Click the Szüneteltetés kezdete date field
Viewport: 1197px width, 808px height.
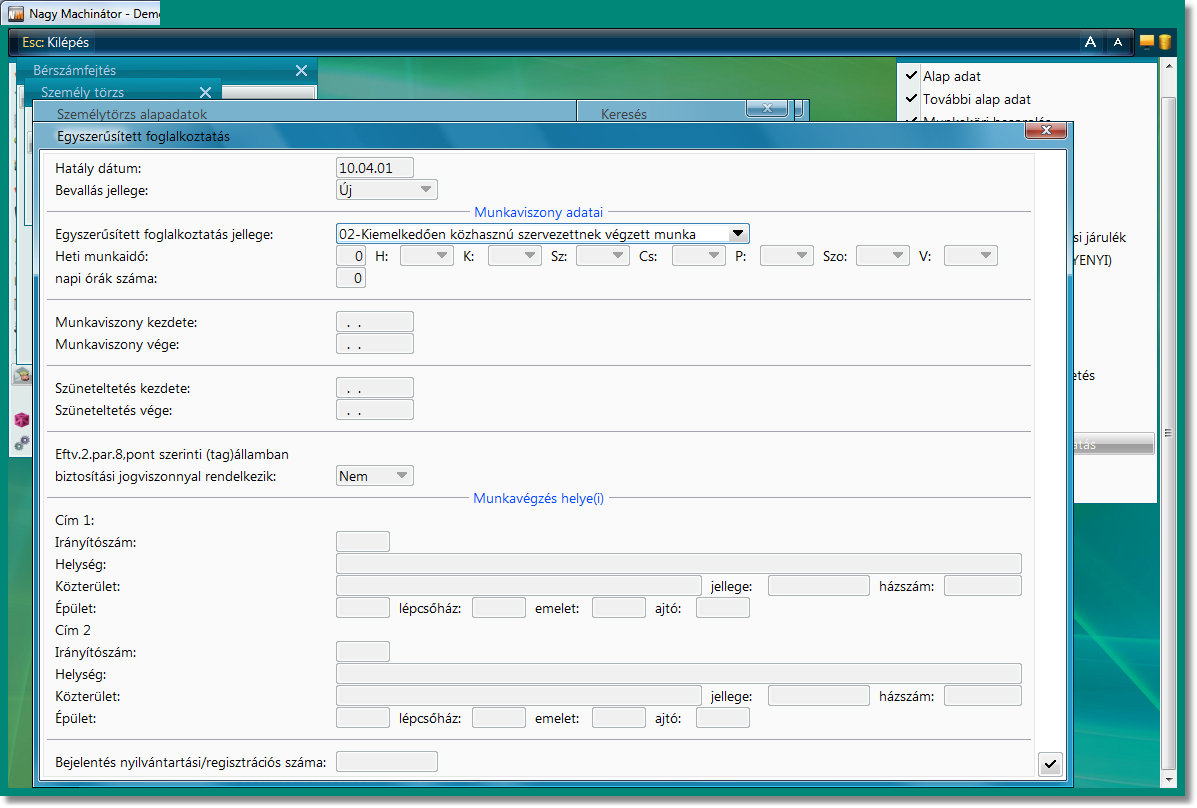[x=375, y=387]
